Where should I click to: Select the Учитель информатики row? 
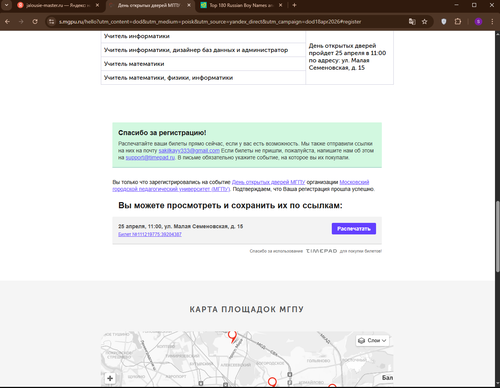pyautogui.click(x=203, y=36)
